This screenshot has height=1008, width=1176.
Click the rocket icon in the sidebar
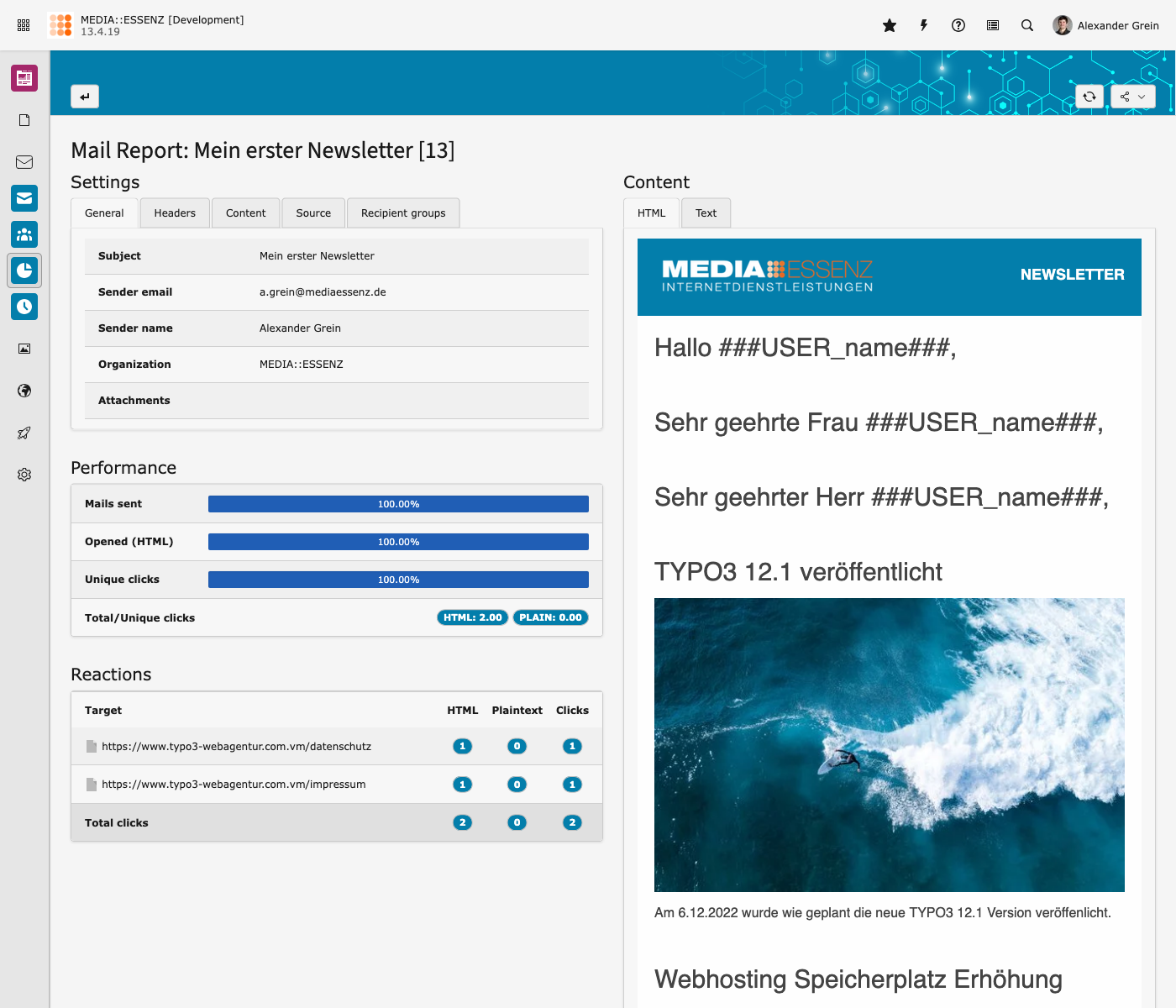pos(24,433)
